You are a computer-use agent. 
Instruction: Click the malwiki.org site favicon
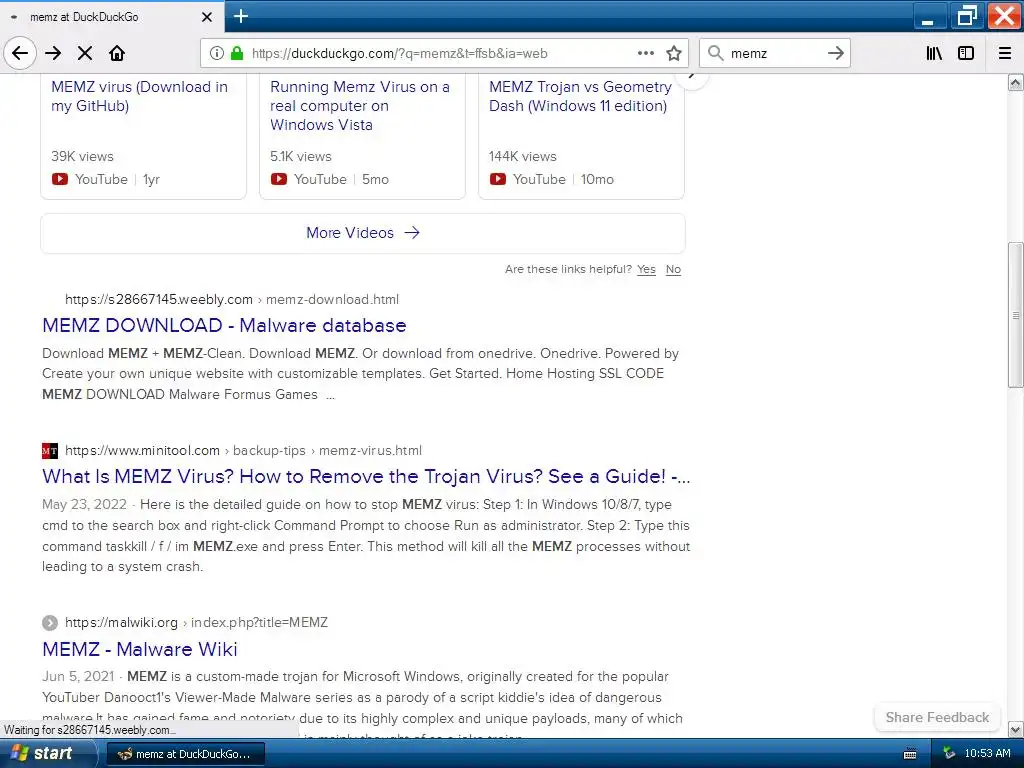[x=50, y=622]
